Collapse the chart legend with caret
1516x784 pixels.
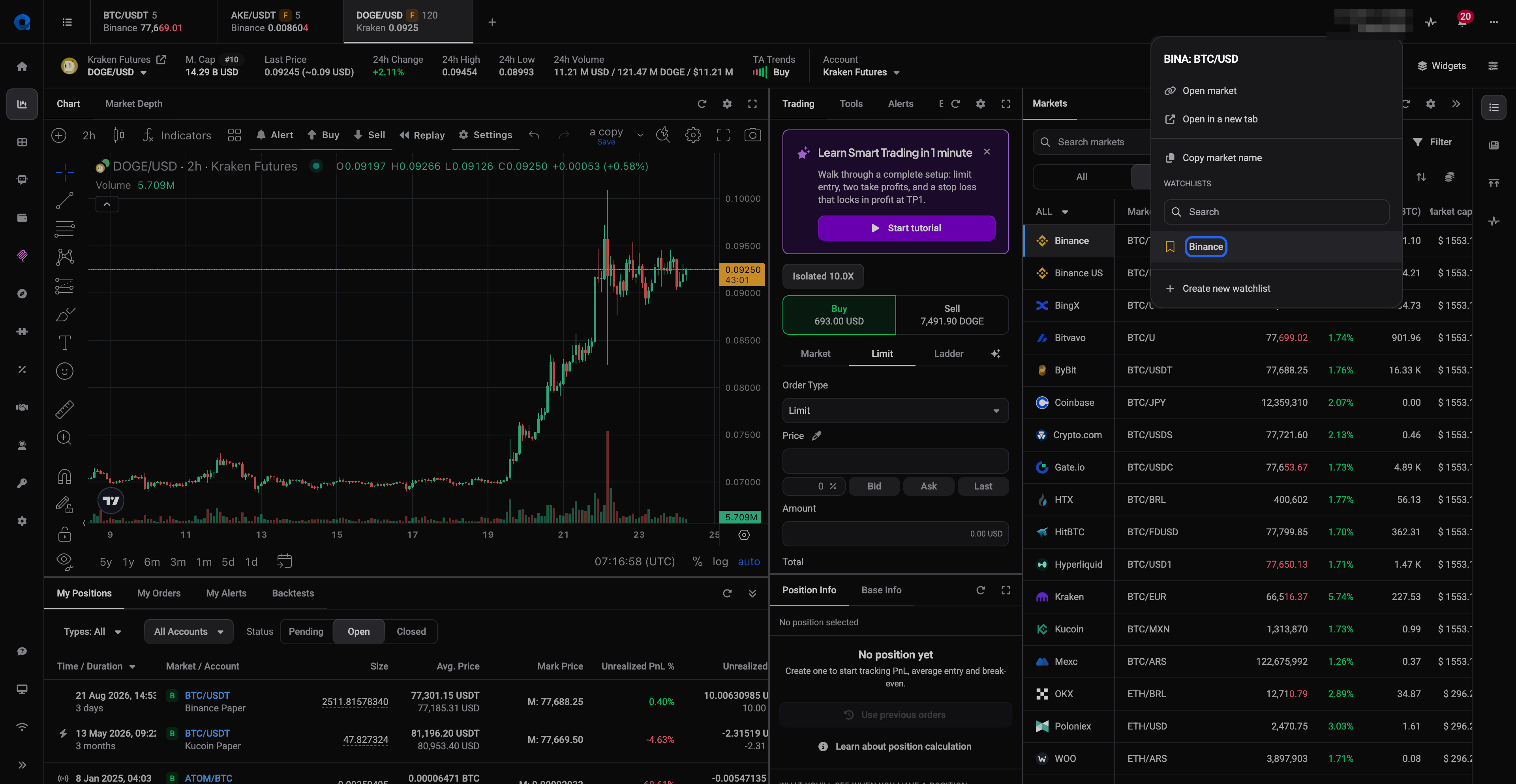pyautogui.click(x=107, y=204)
